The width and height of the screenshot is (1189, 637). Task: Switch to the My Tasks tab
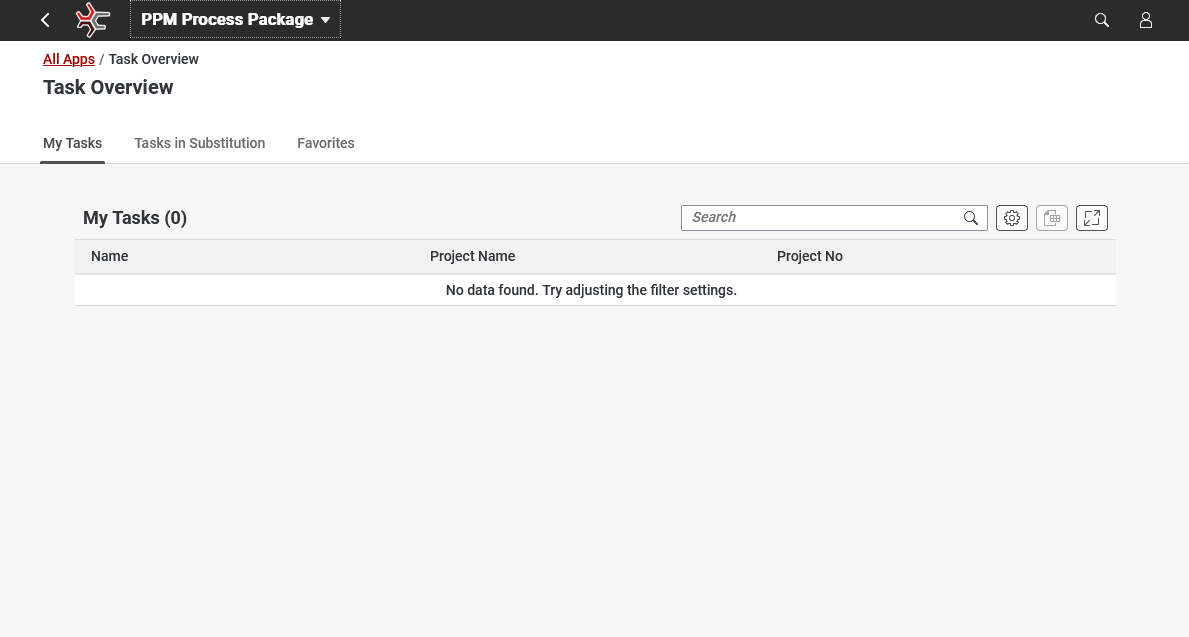coord(72,143)
